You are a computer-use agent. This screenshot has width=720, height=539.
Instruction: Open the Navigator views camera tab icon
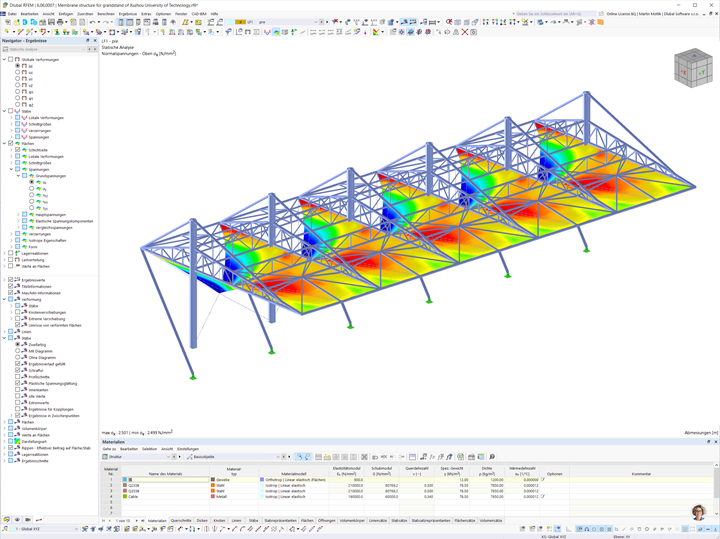coord(28,520)
